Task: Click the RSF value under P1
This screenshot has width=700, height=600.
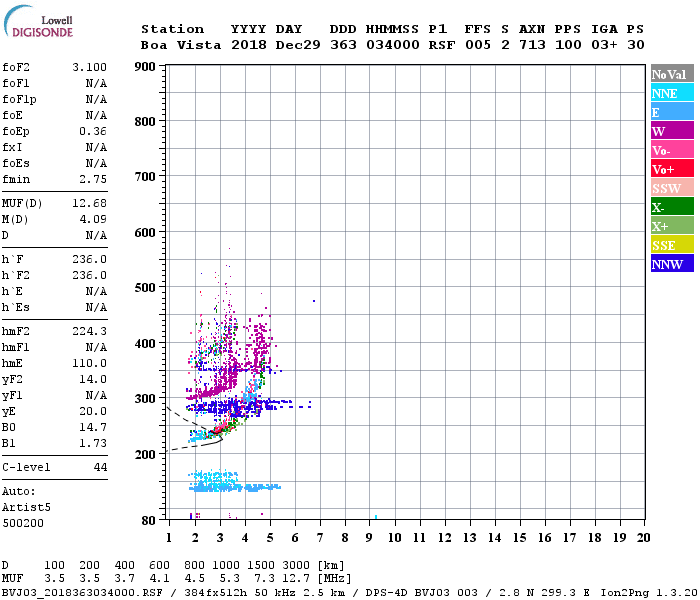Action: (x=442, y=45)
